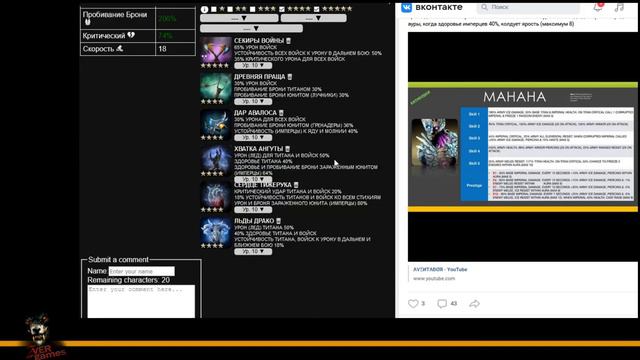The height and width of the screenshot is (360, 640).
Task: Select the Дар Авалоса artifact image
Action: [216, 122]
